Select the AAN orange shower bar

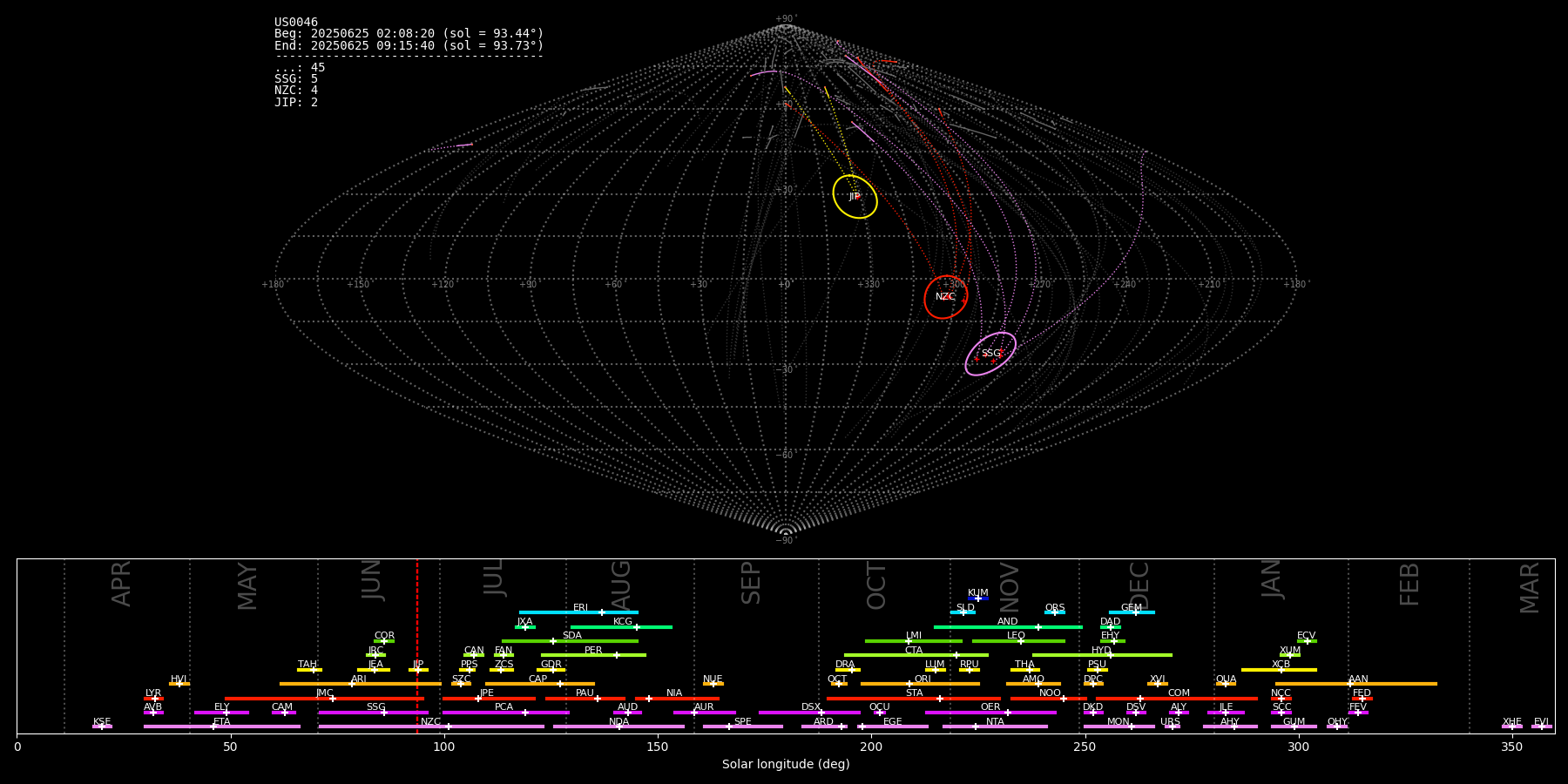[x=1356, y=684]
